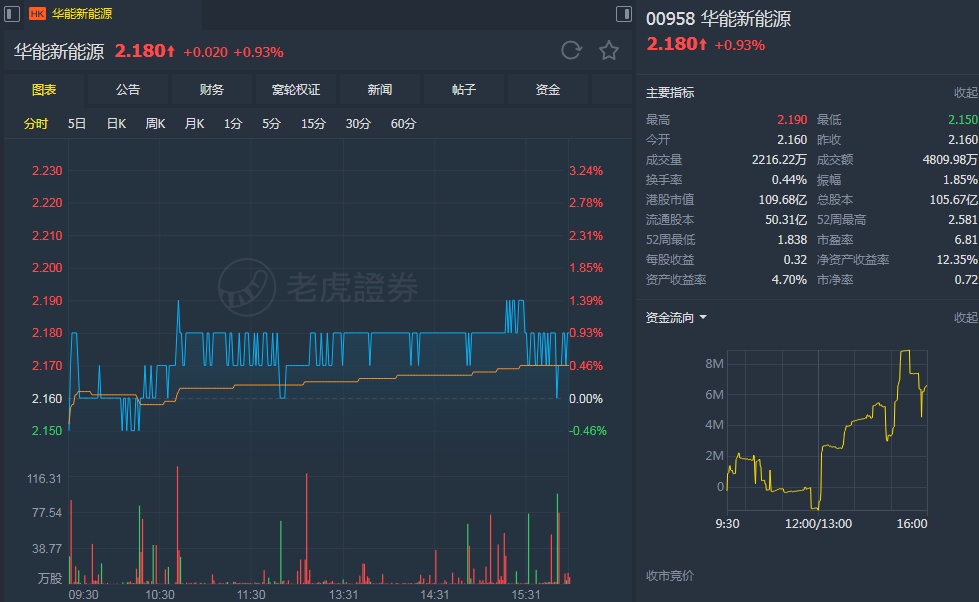The height and width of the screenshot is (602, 979).
Task: Click the 总股本 value 105.67亿
Action: pos(953,199)
